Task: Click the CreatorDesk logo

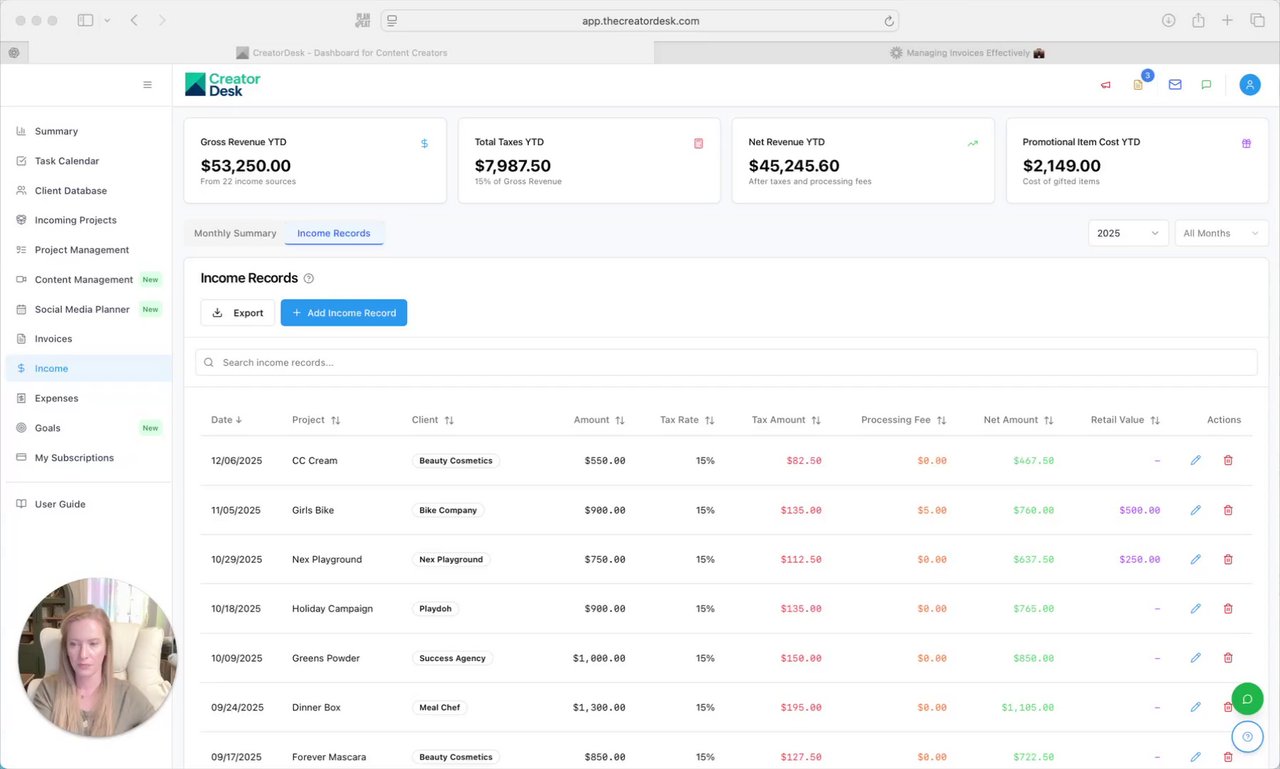Action: coord(223,85)
